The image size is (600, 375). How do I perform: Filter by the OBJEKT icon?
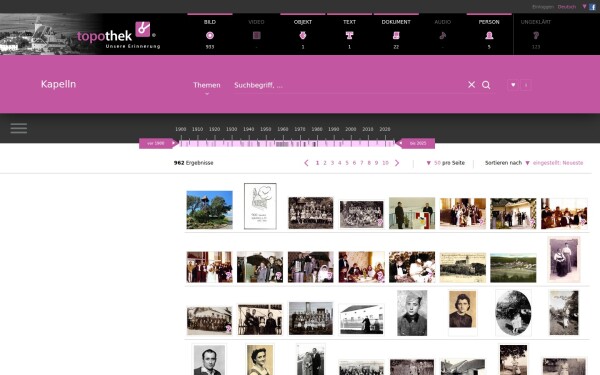[x=303, y=36]
